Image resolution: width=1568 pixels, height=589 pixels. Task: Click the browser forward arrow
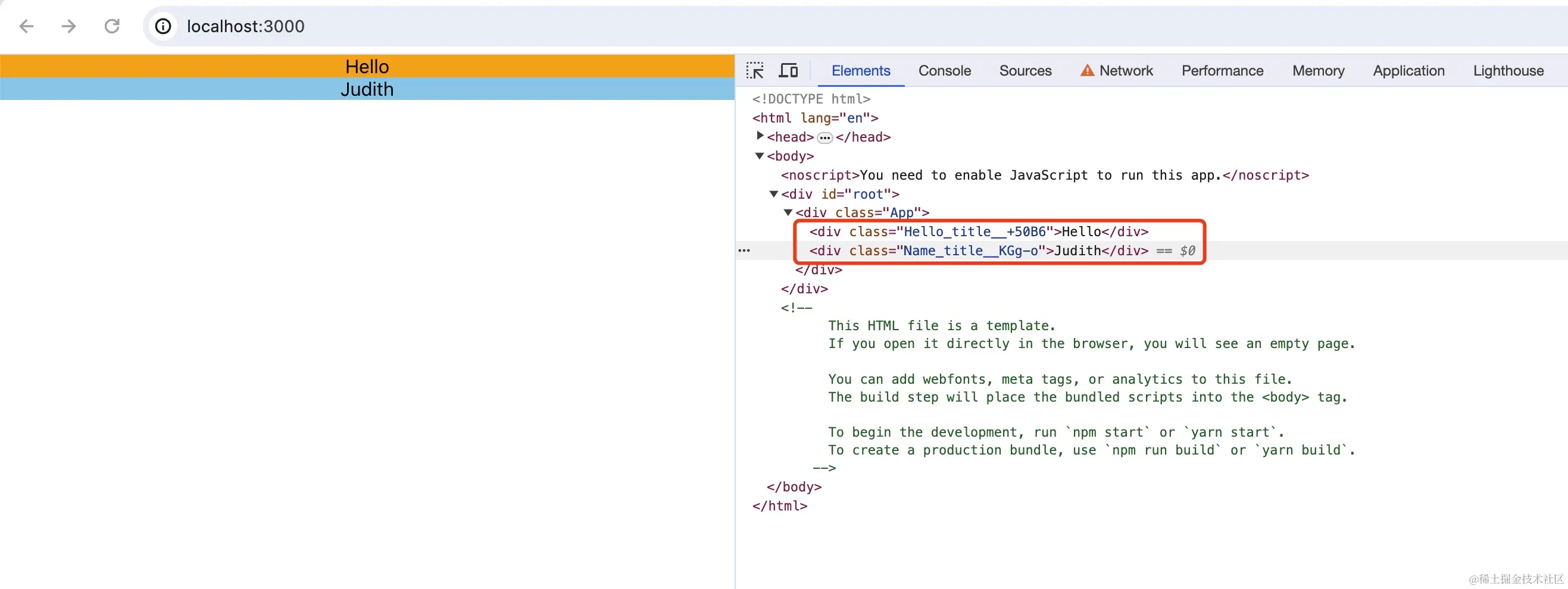69,26
